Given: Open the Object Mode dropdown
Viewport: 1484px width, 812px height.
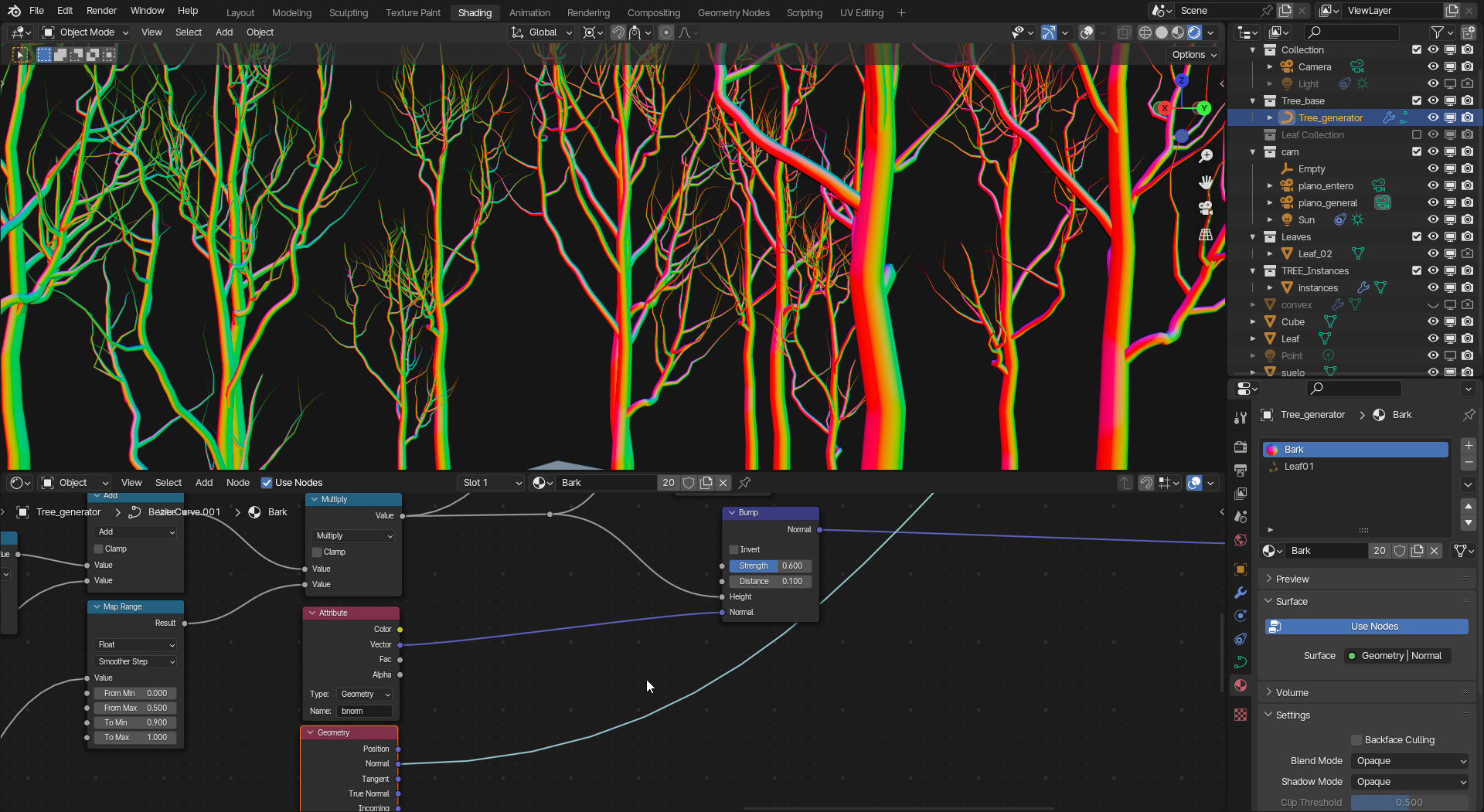Looking at the screenshot, I should coord(85,32).
